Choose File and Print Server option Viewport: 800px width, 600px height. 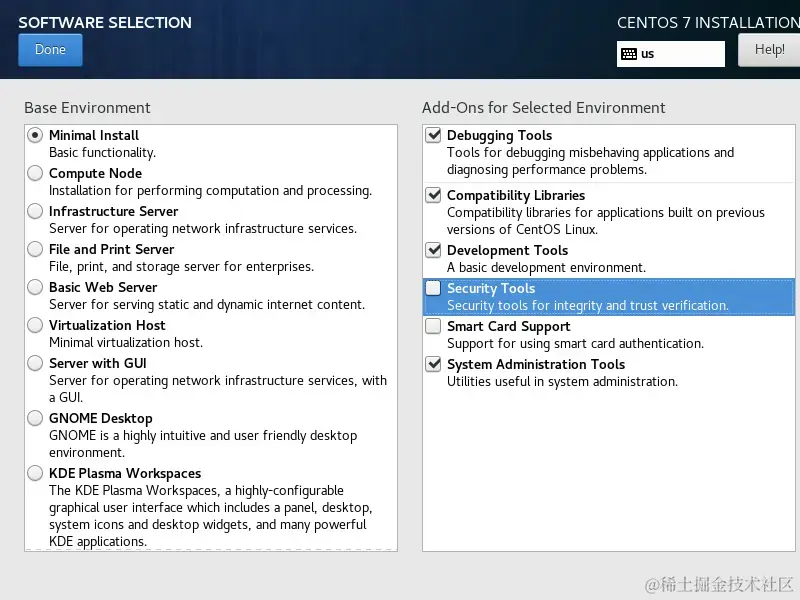coord(35,249)
